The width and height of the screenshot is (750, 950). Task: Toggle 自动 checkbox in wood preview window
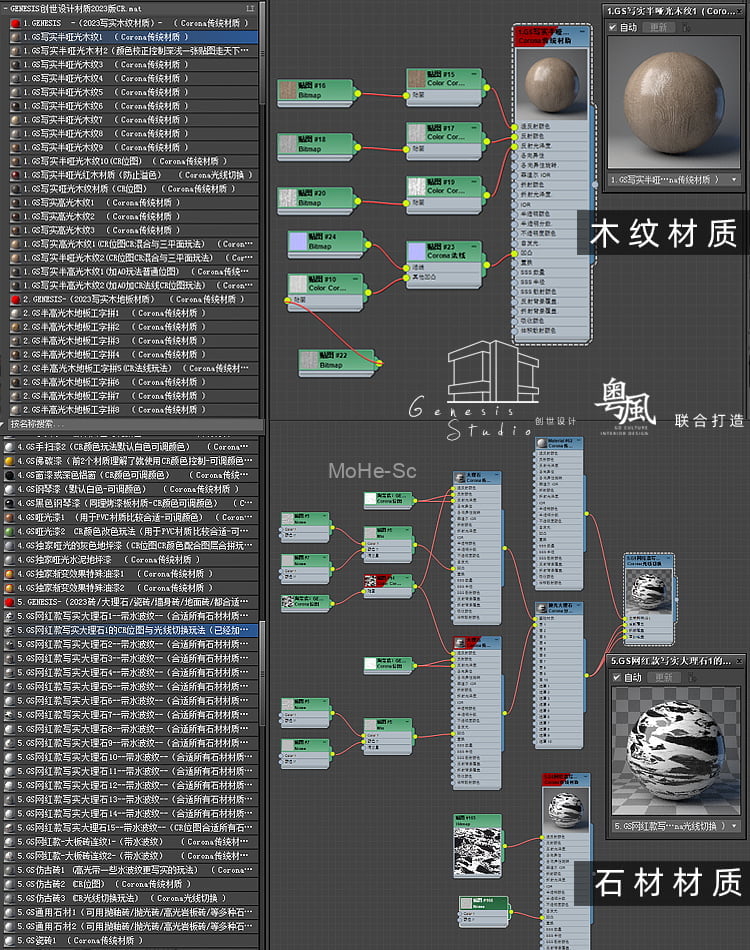coord(612,27)
